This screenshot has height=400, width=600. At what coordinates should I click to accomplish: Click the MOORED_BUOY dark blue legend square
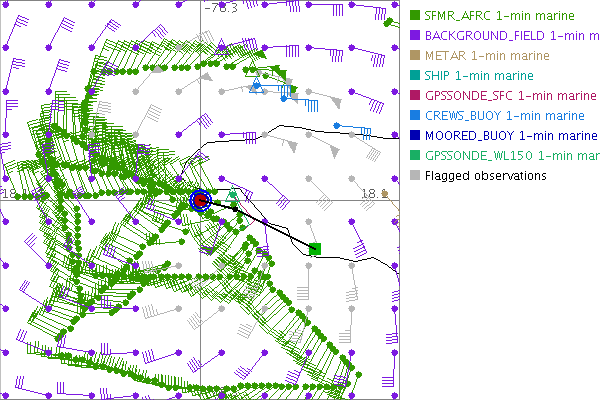click(x=415, y=136)
